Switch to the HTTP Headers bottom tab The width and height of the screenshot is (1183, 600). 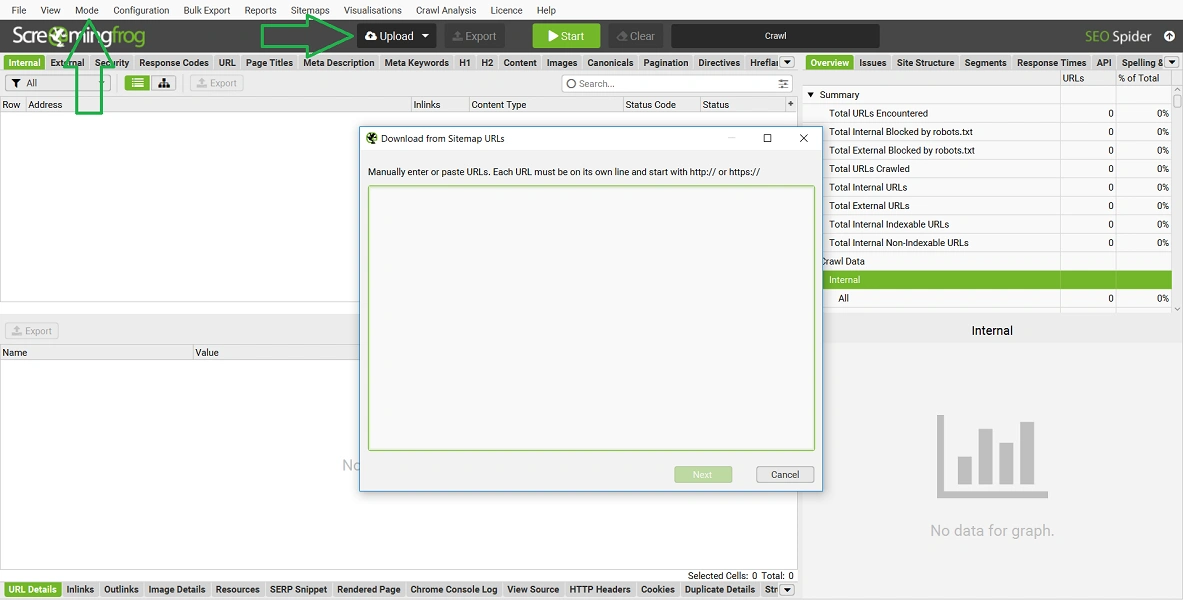600,589
